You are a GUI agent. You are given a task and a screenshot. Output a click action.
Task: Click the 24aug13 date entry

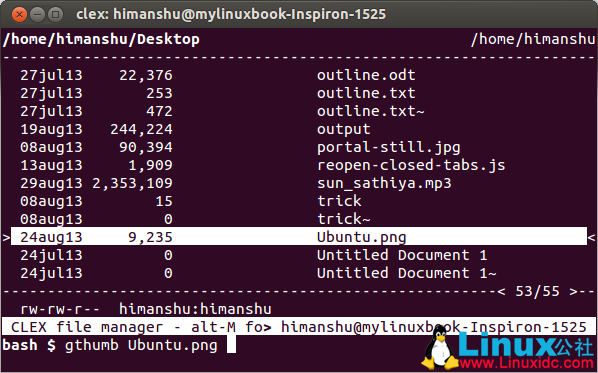(51, 237)
